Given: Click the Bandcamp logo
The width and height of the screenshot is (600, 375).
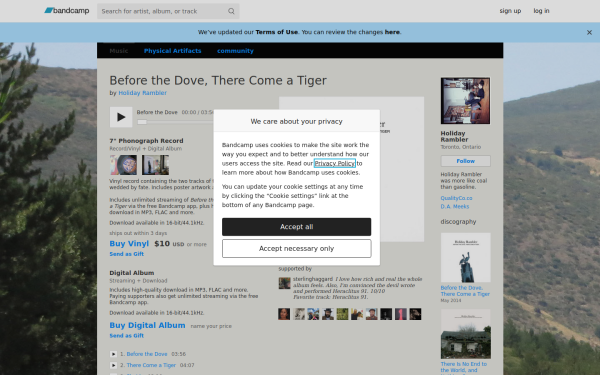Looking at the screenshot, I should coord(67,11).
